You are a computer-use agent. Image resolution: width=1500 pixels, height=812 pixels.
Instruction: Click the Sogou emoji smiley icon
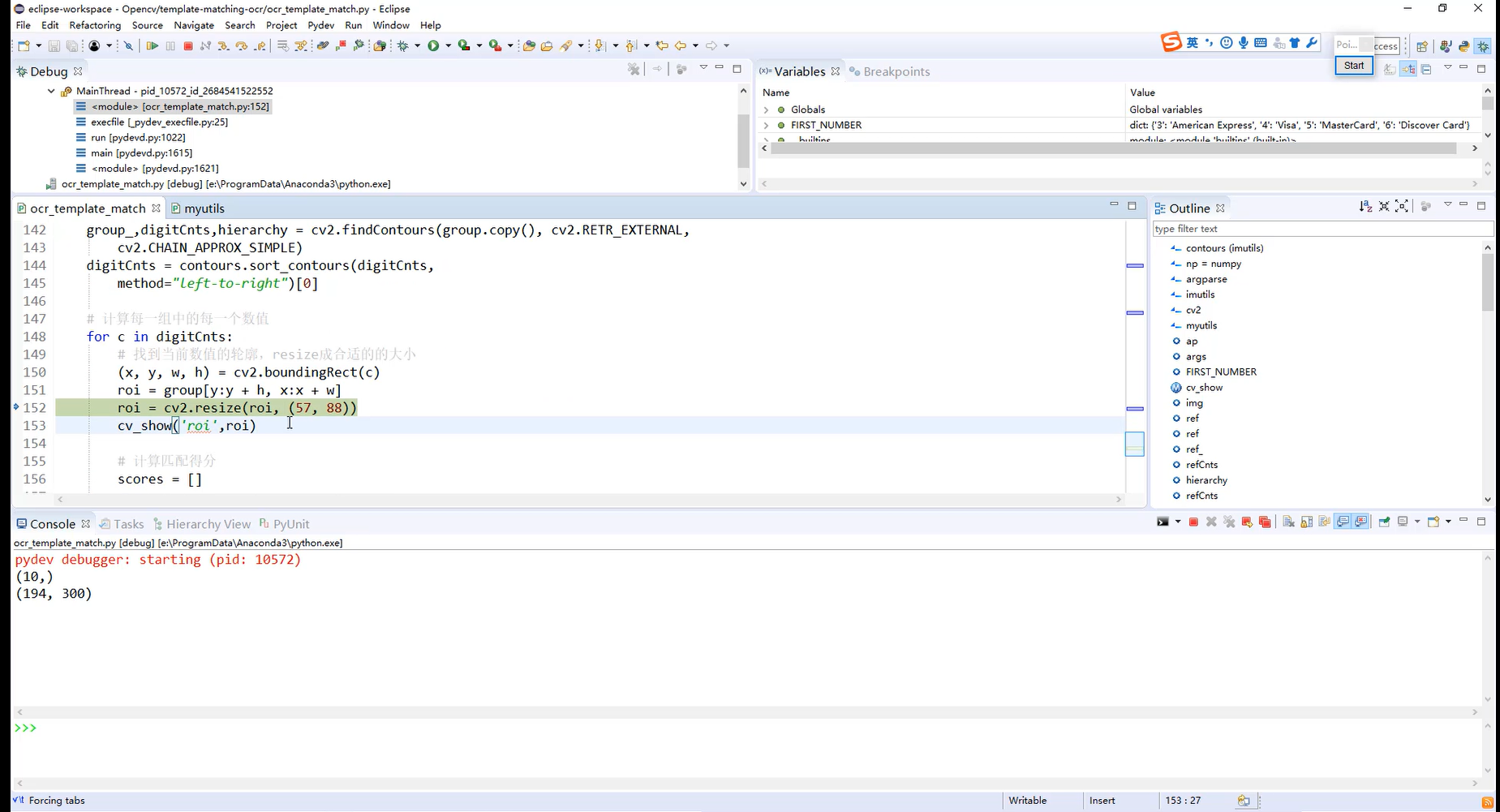tap(1226, 43)
